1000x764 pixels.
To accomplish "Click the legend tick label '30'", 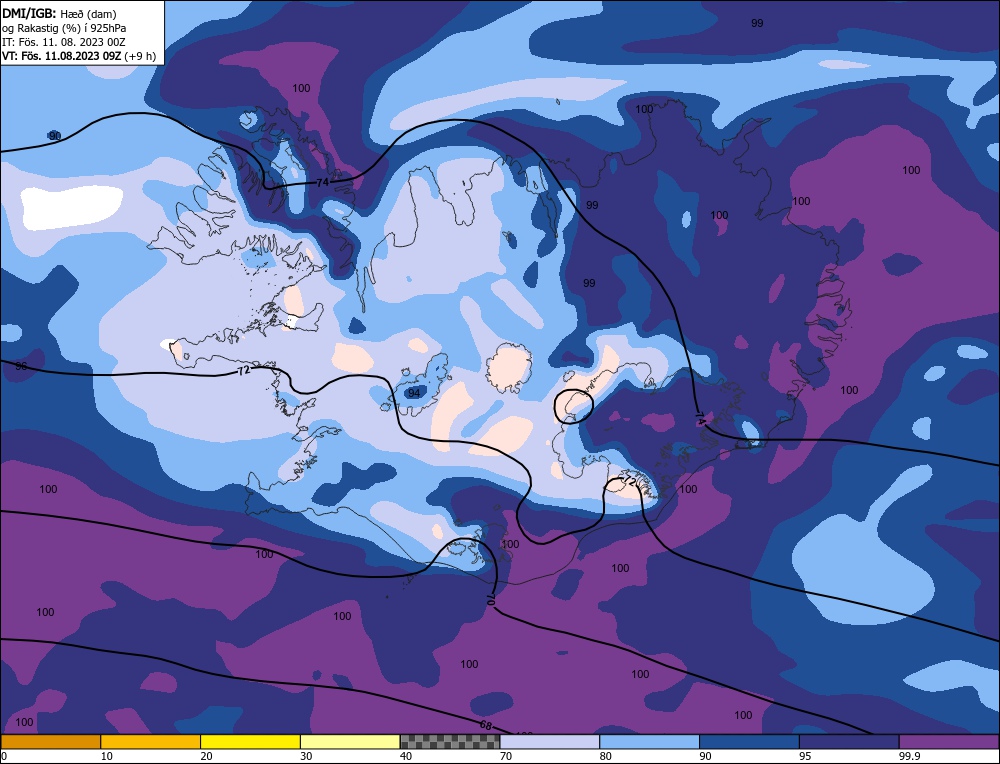I will pos(306,756).
